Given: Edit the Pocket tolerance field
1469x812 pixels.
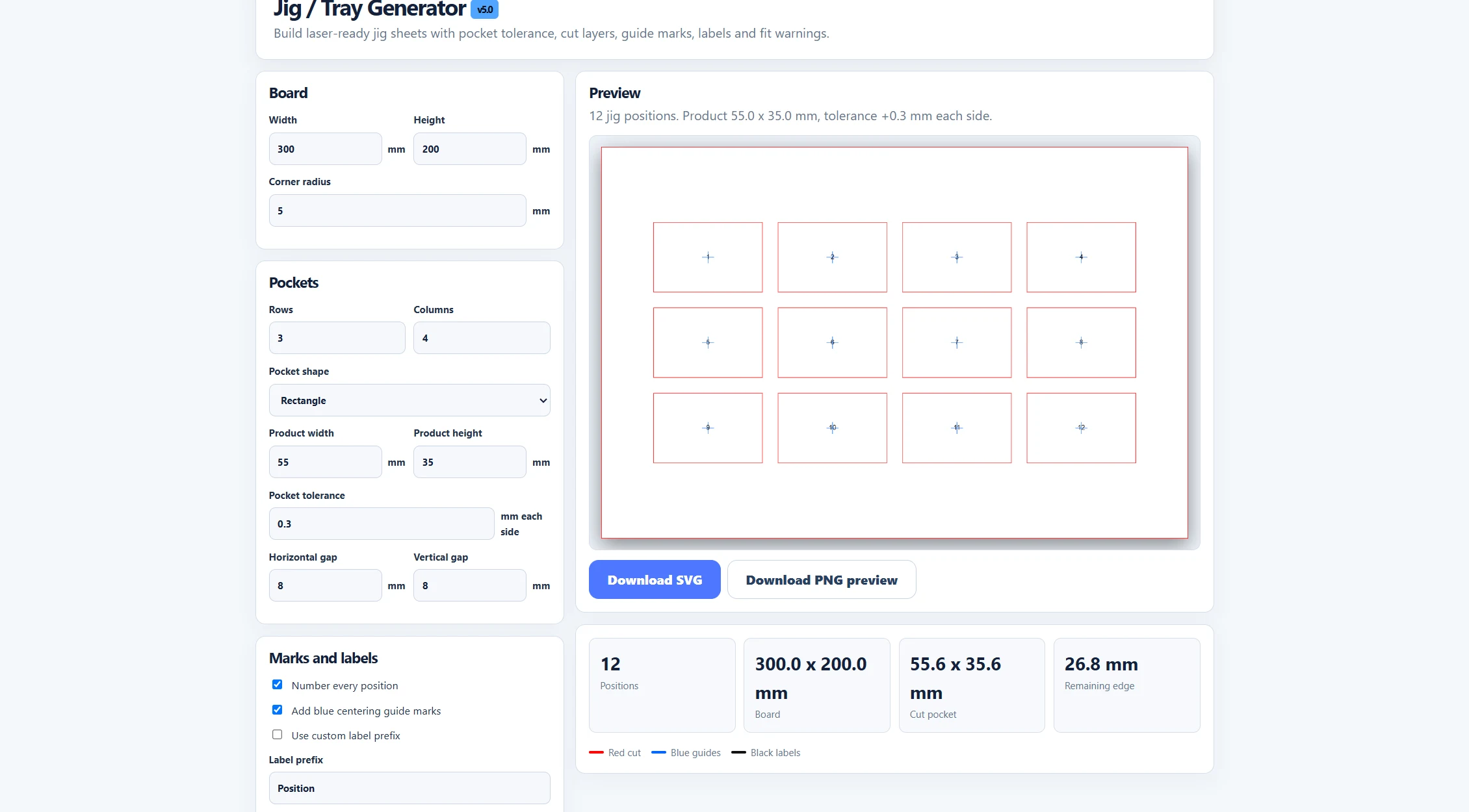Looking at the screenshot, I should pos(382,524).
